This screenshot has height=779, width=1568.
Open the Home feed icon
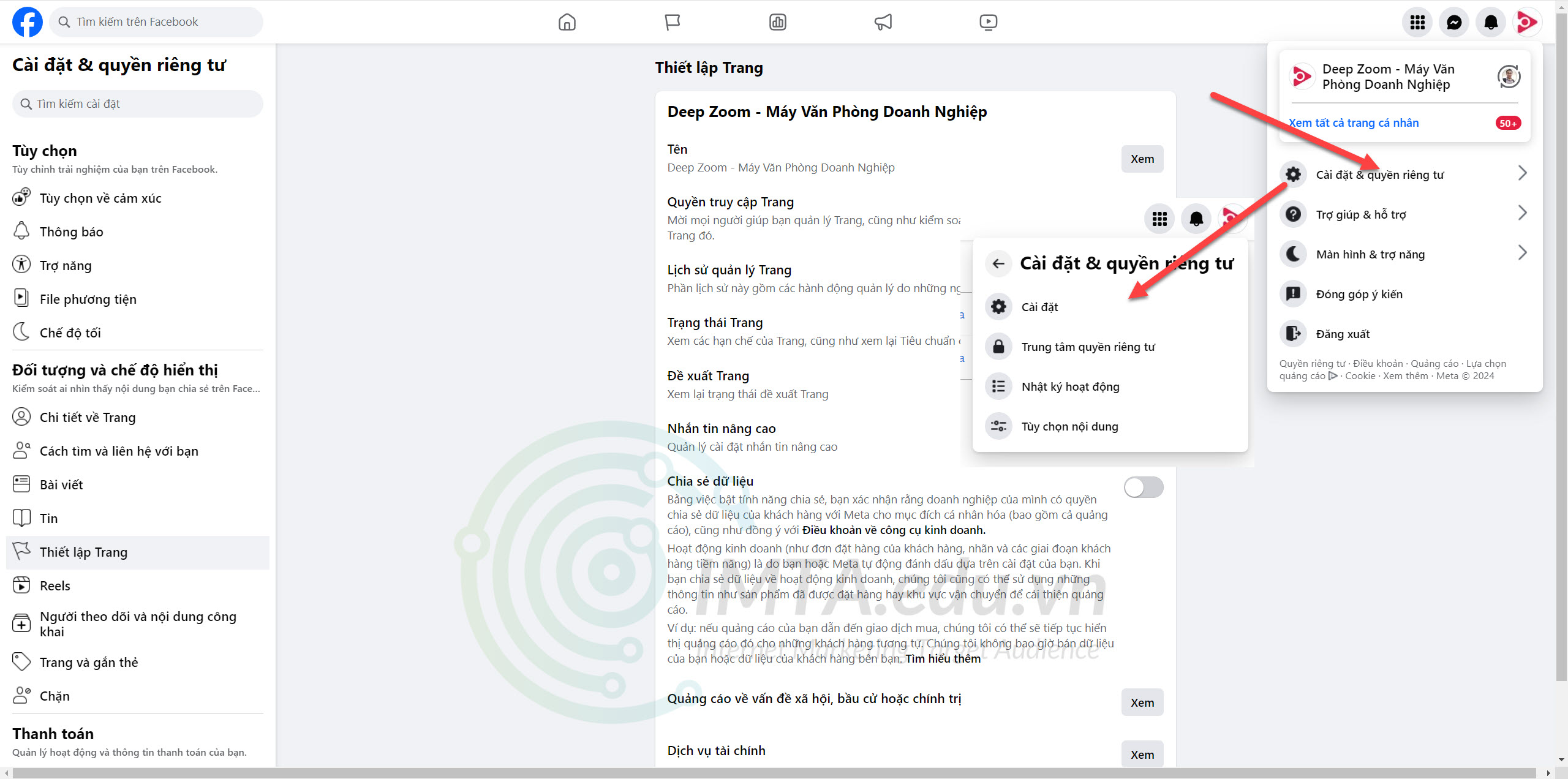(x=567, y=22)
